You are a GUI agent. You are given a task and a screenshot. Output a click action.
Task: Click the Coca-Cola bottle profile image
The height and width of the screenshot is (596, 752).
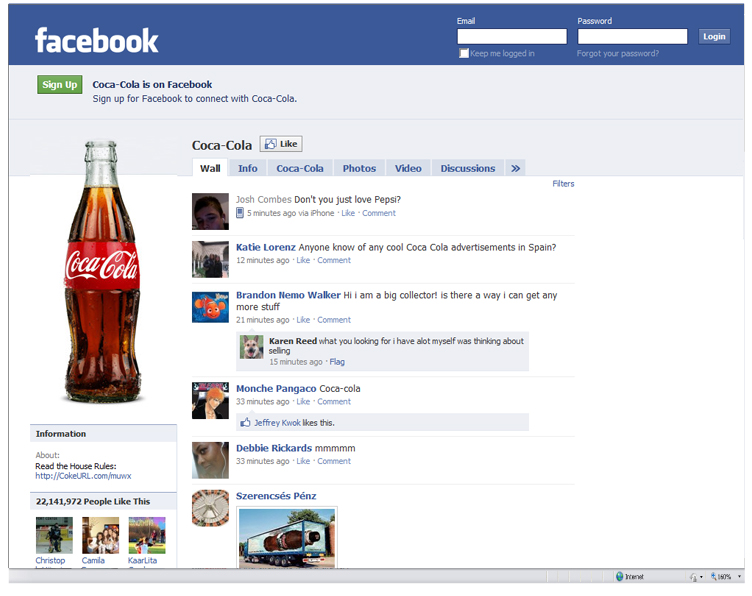click(x=101, y=271)
